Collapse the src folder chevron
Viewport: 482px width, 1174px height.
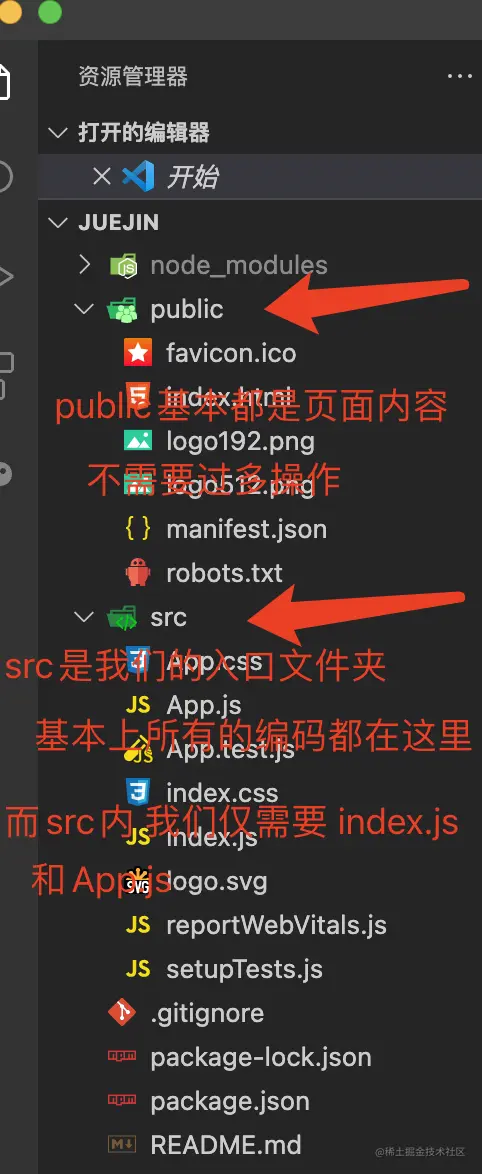(x=84, y=618)
